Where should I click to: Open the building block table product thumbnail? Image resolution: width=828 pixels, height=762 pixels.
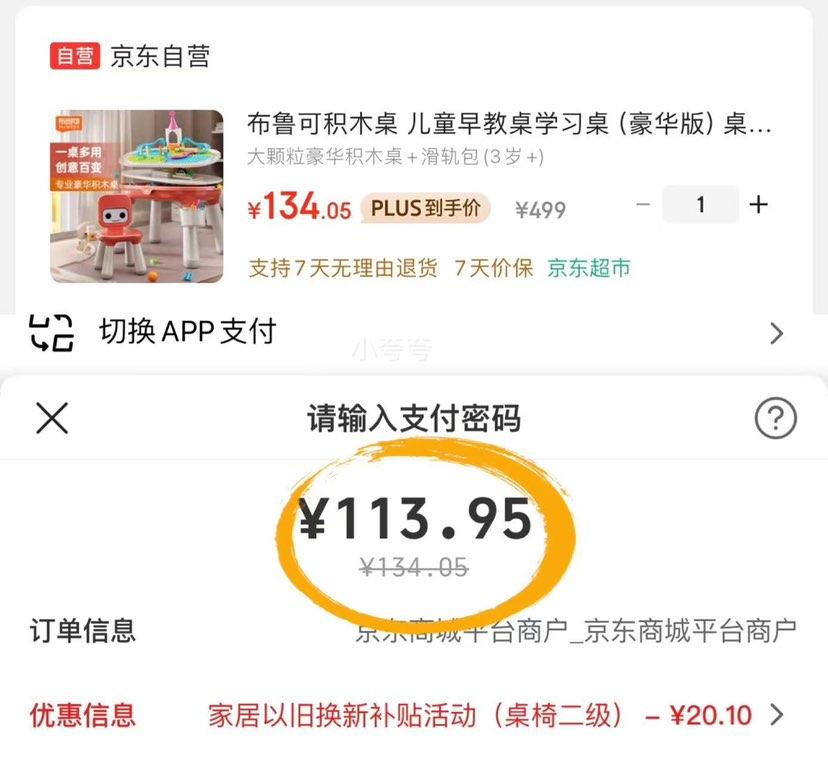point(137,196)
